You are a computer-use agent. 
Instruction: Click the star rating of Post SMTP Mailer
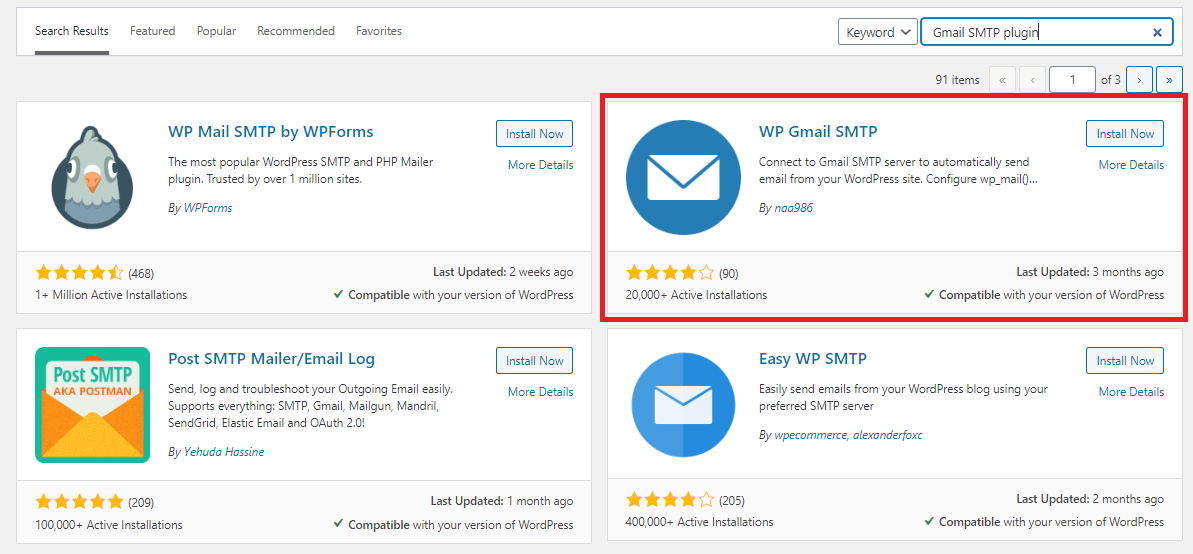pos(79,501)
